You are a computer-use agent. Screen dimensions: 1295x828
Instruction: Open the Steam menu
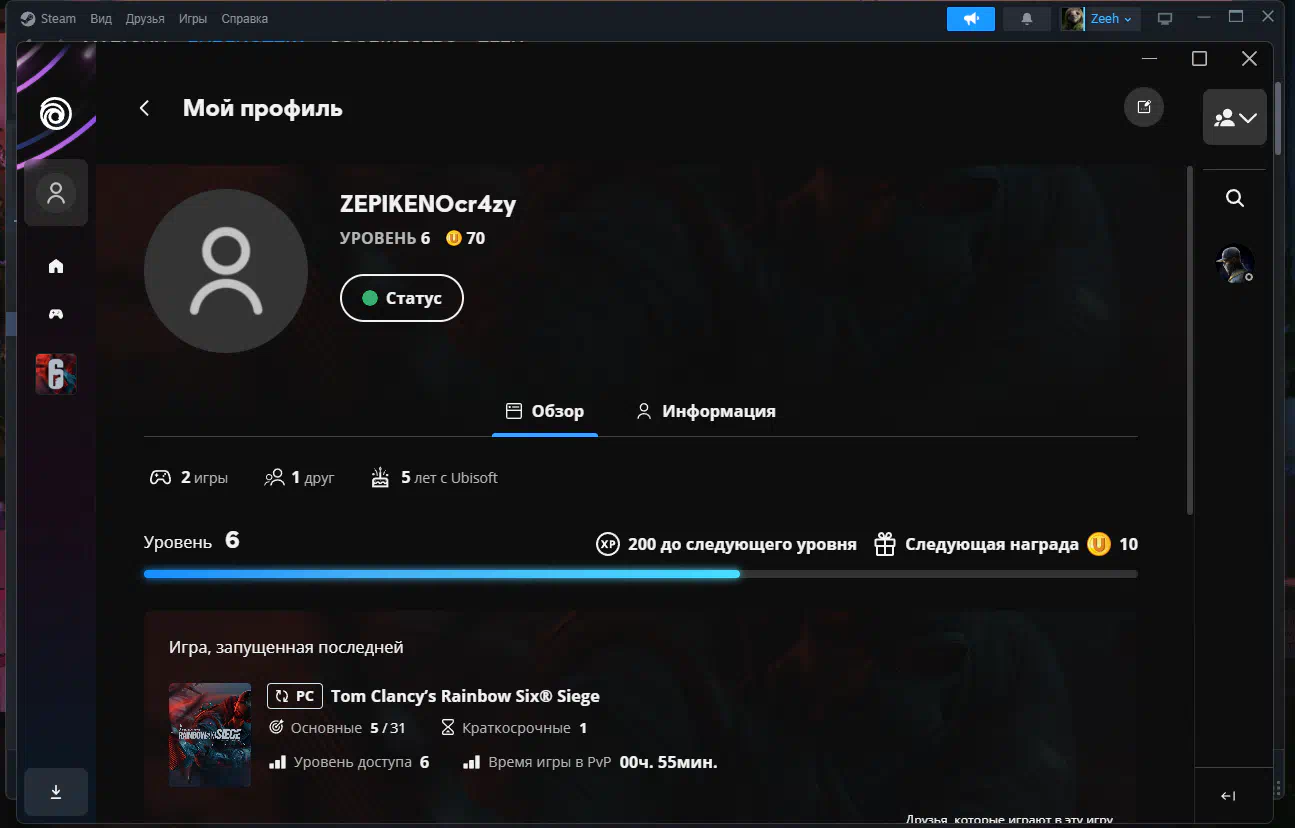[49, 19]
